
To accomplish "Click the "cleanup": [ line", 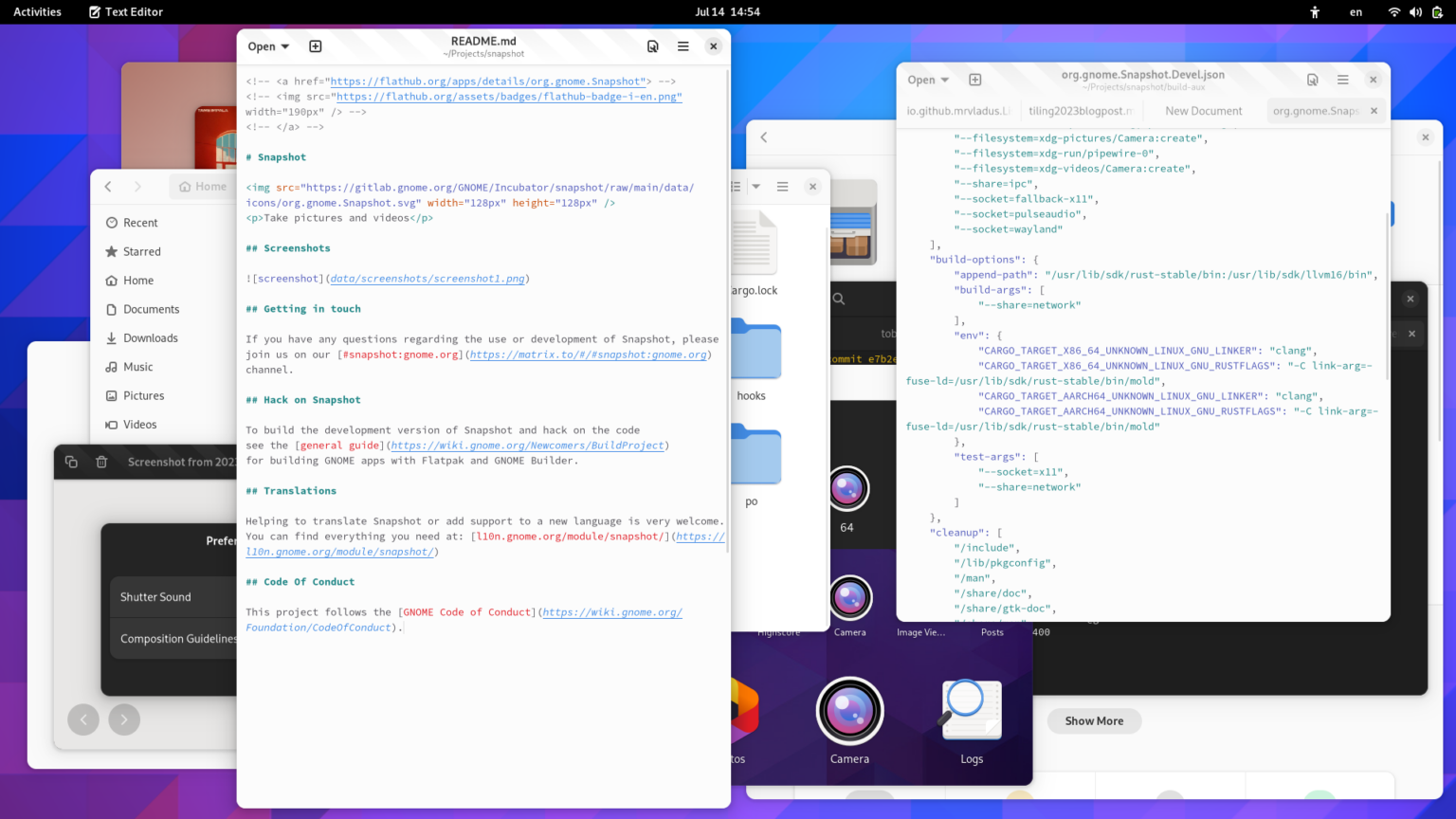I will 966,533.
